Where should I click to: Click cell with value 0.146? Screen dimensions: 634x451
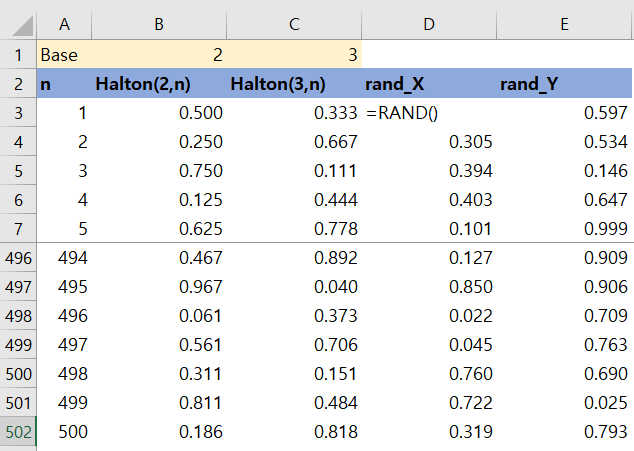click(564, 171)
